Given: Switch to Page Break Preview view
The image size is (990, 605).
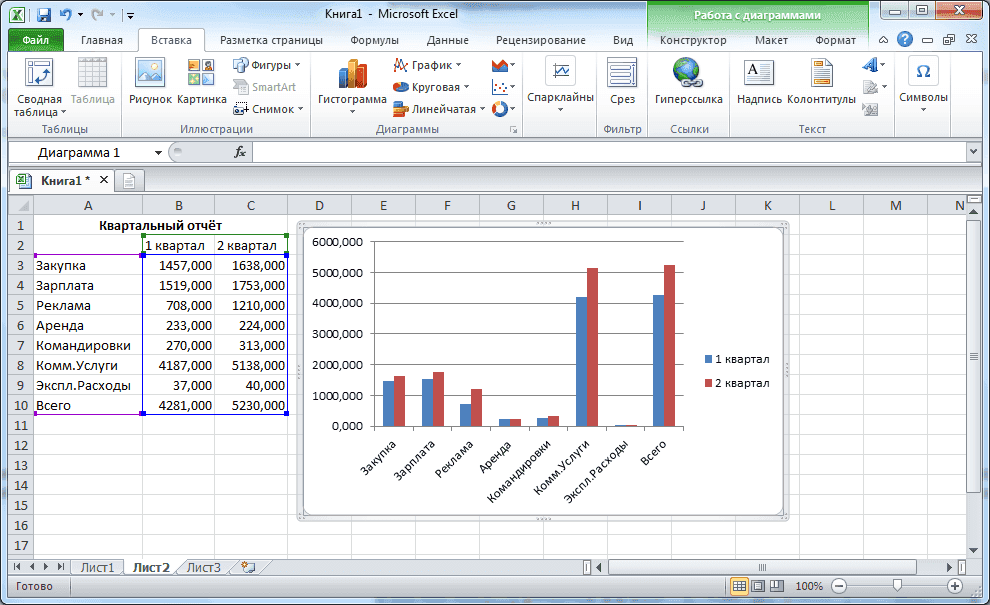Looking at the screenshot, I should pos(775,586).
